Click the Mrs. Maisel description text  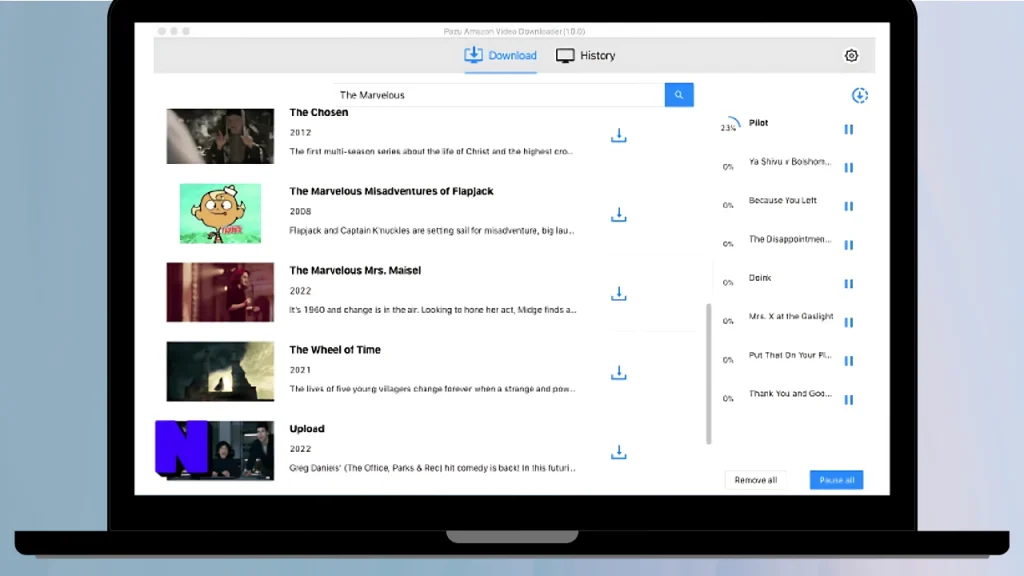433,310
